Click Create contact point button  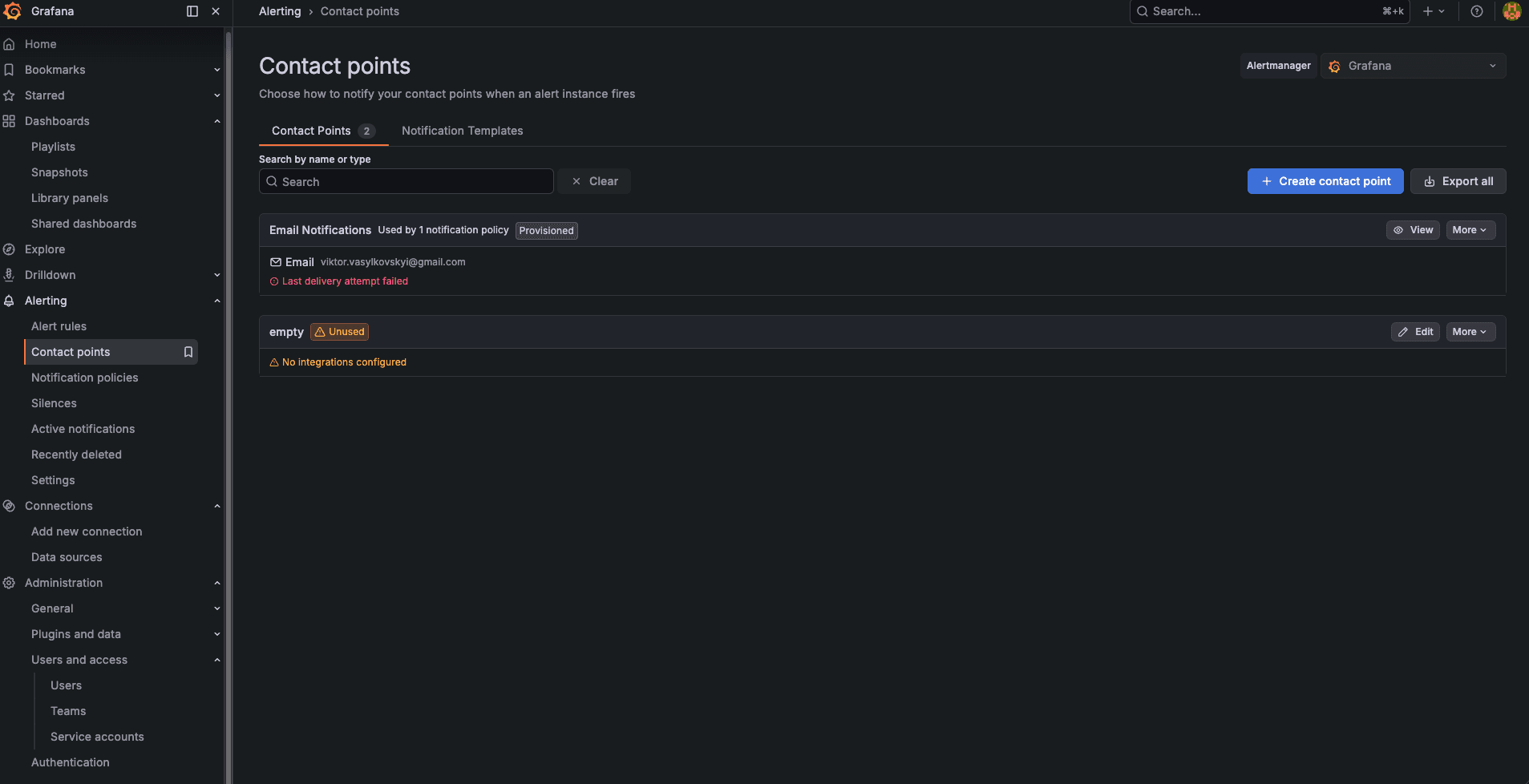1325,181
